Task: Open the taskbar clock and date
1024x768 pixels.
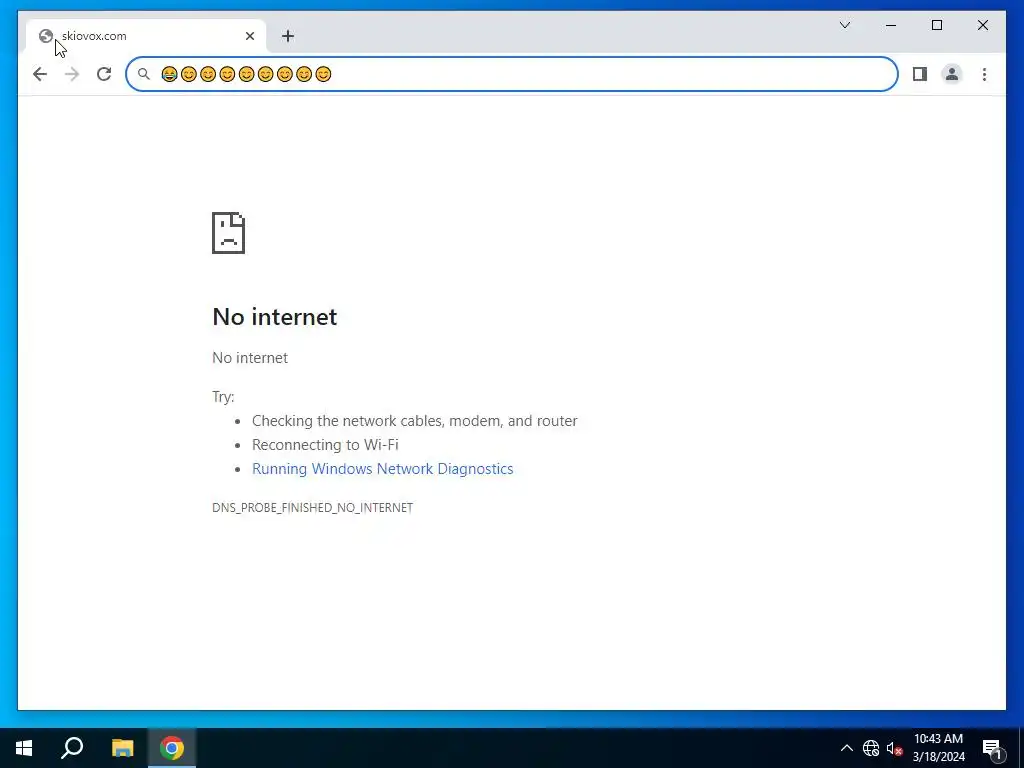Action: tap(938, 748)
